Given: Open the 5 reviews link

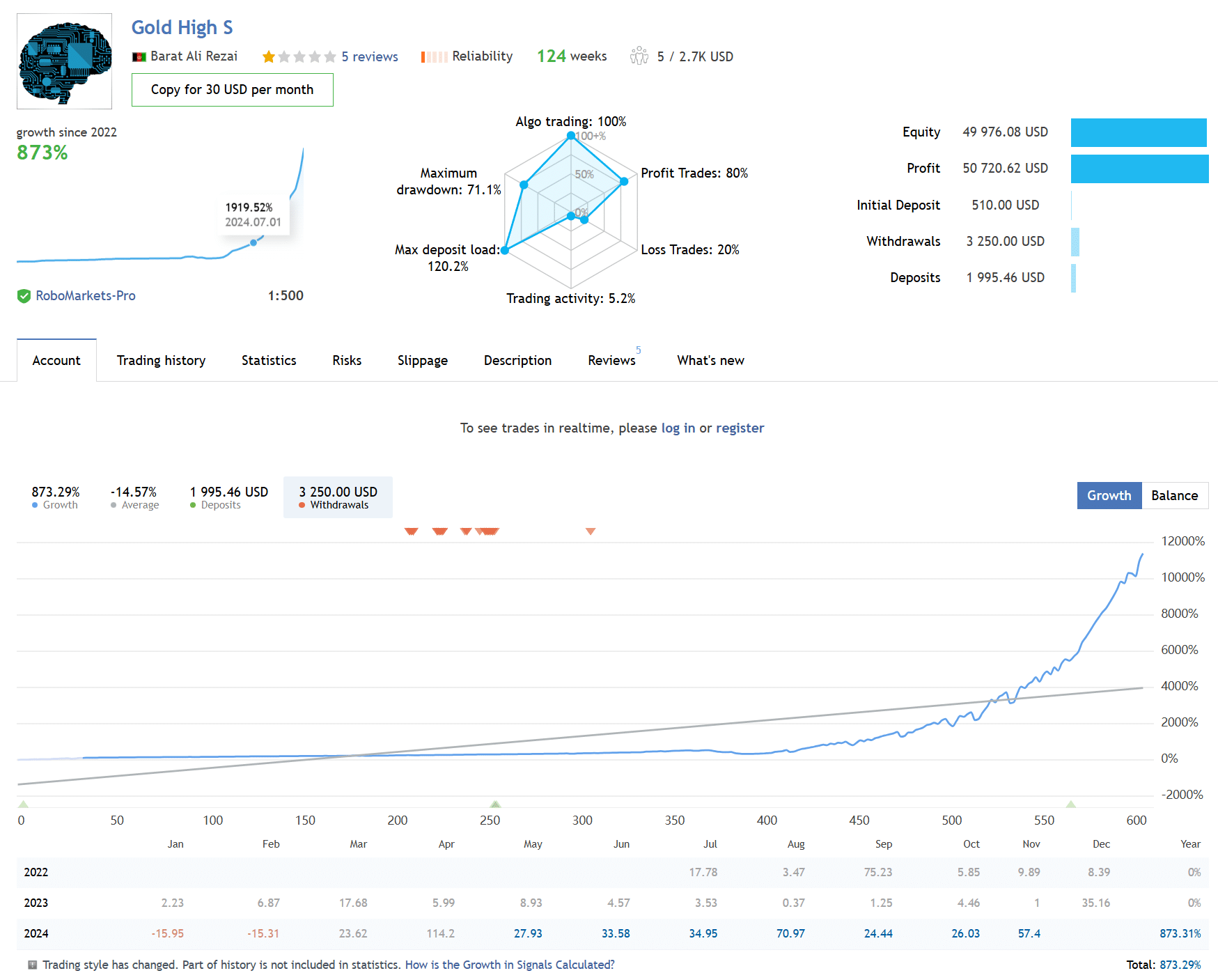Looking at the screenshot, I should 369,57.
